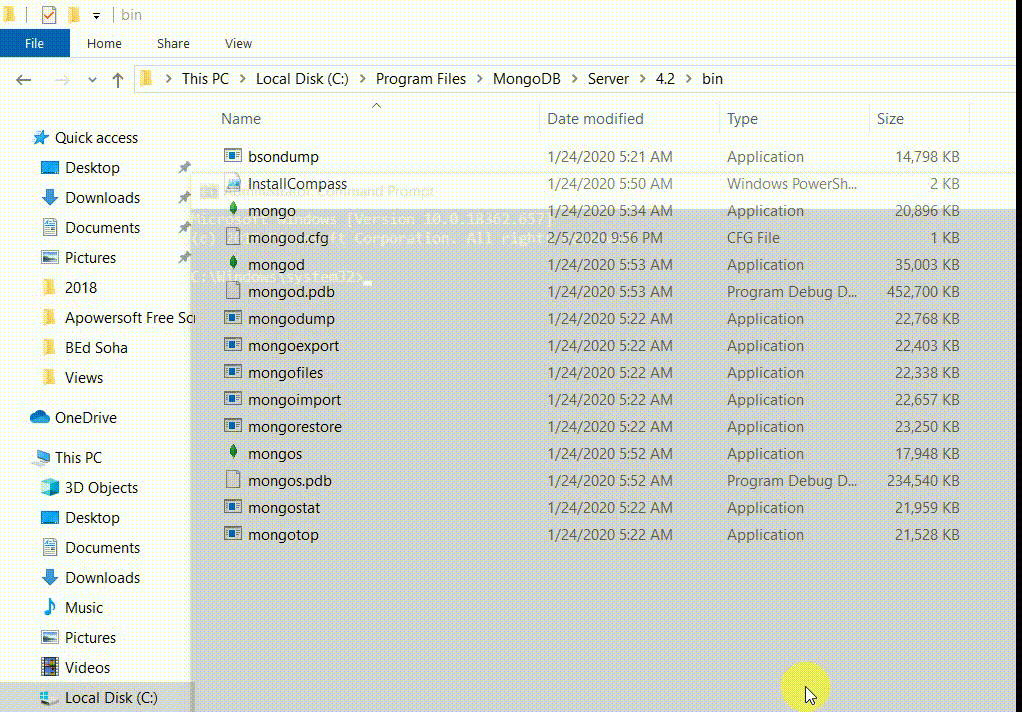Click the mongod.cfg file icon

tap(231, 237)
